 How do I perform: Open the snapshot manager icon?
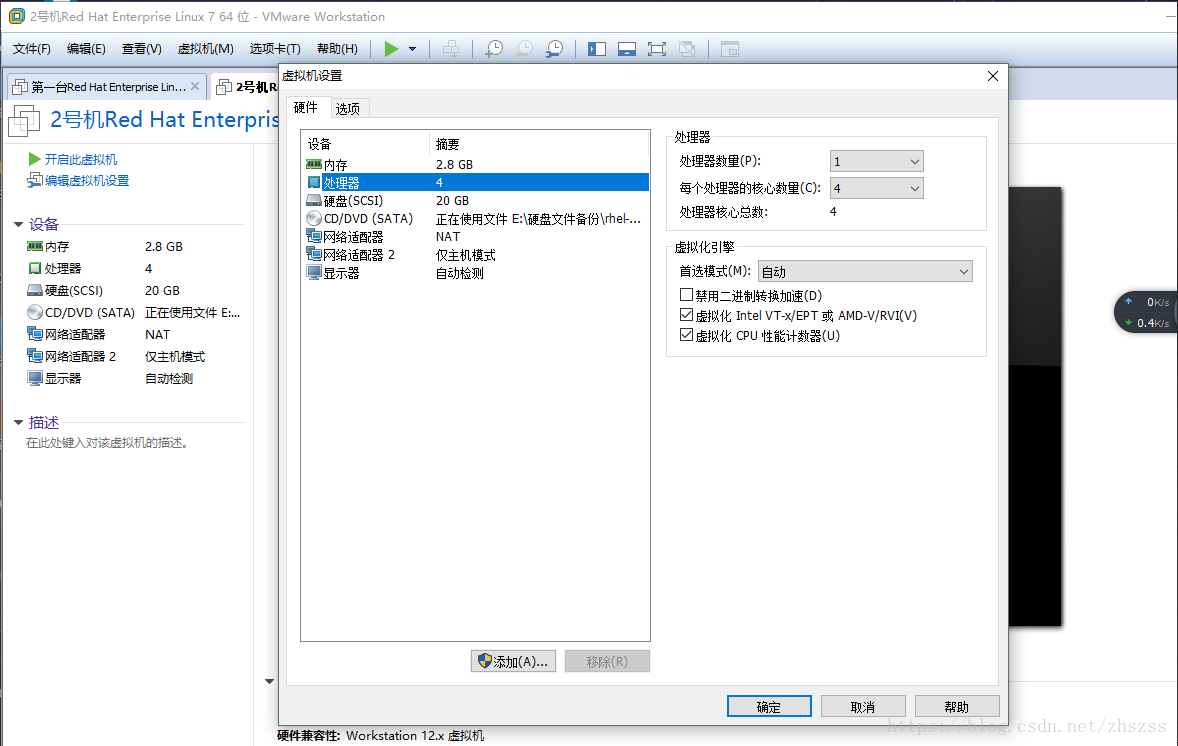(554, 49)
